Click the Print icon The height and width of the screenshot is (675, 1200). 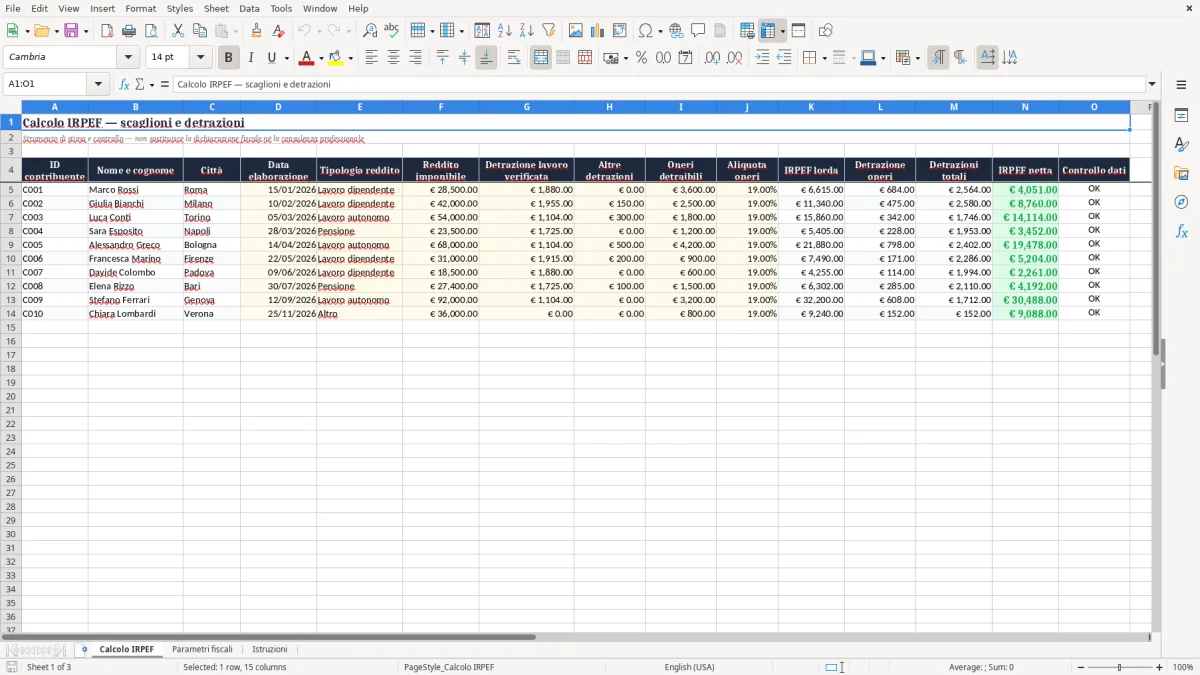[129, 31]
